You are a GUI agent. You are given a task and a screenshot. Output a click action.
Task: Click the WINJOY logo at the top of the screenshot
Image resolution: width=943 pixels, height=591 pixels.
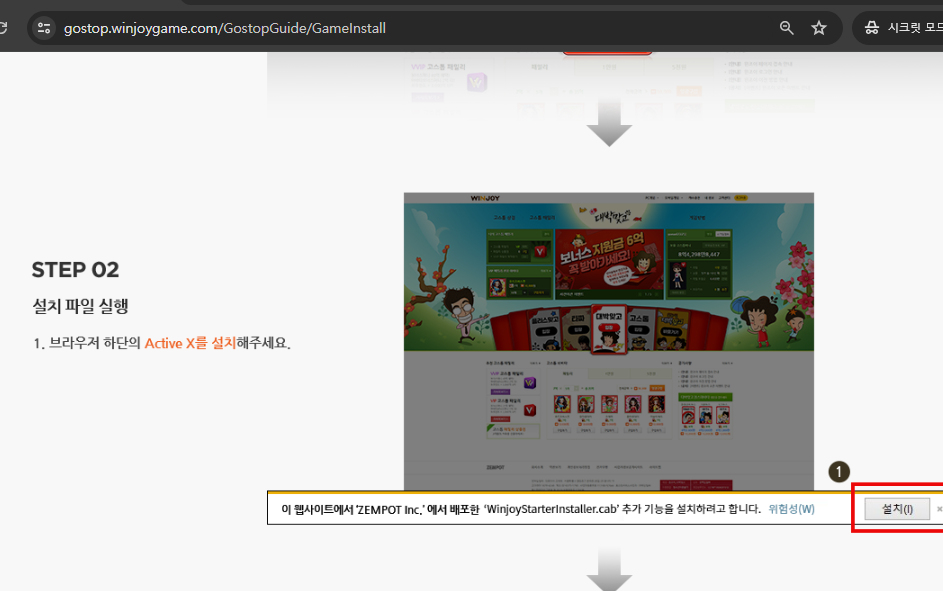pos(483,198)
